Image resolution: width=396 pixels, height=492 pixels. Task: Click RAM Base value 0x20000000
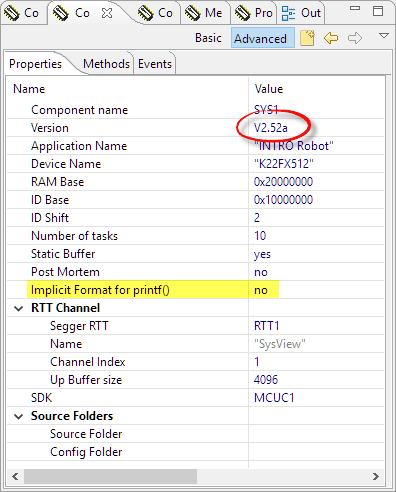pyautogui.click(x=283, y=182)
